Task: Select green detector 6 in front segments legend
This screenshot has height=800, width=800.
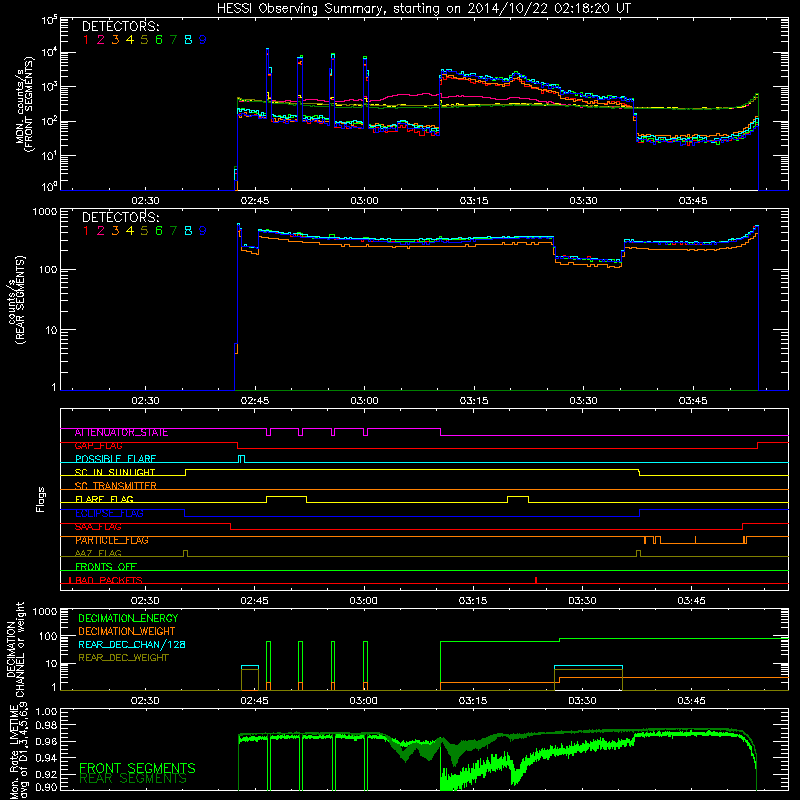Action: 159,40
